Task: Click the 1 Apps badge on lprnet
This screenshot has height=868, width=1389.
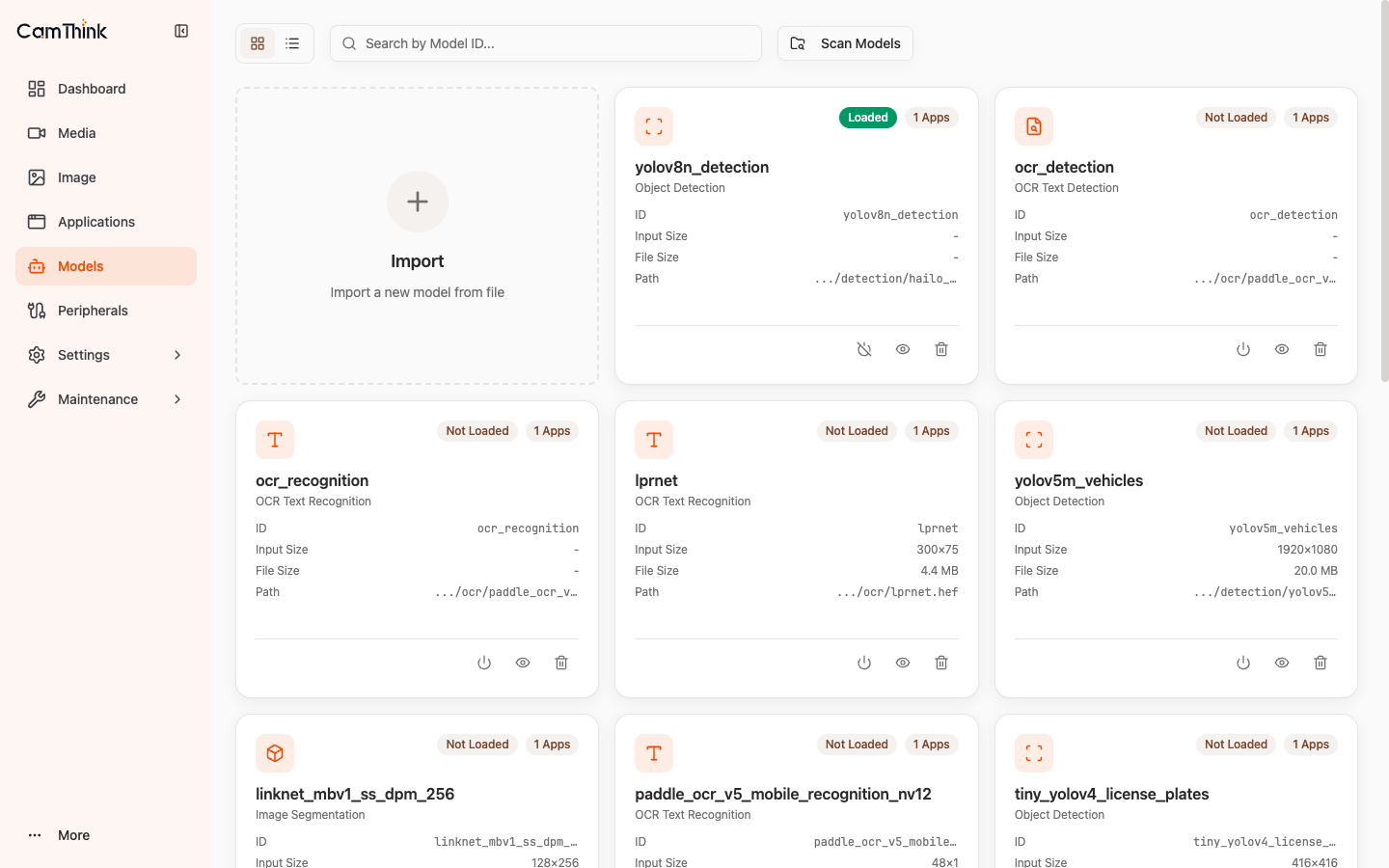Action: click(x=932, y=431)
